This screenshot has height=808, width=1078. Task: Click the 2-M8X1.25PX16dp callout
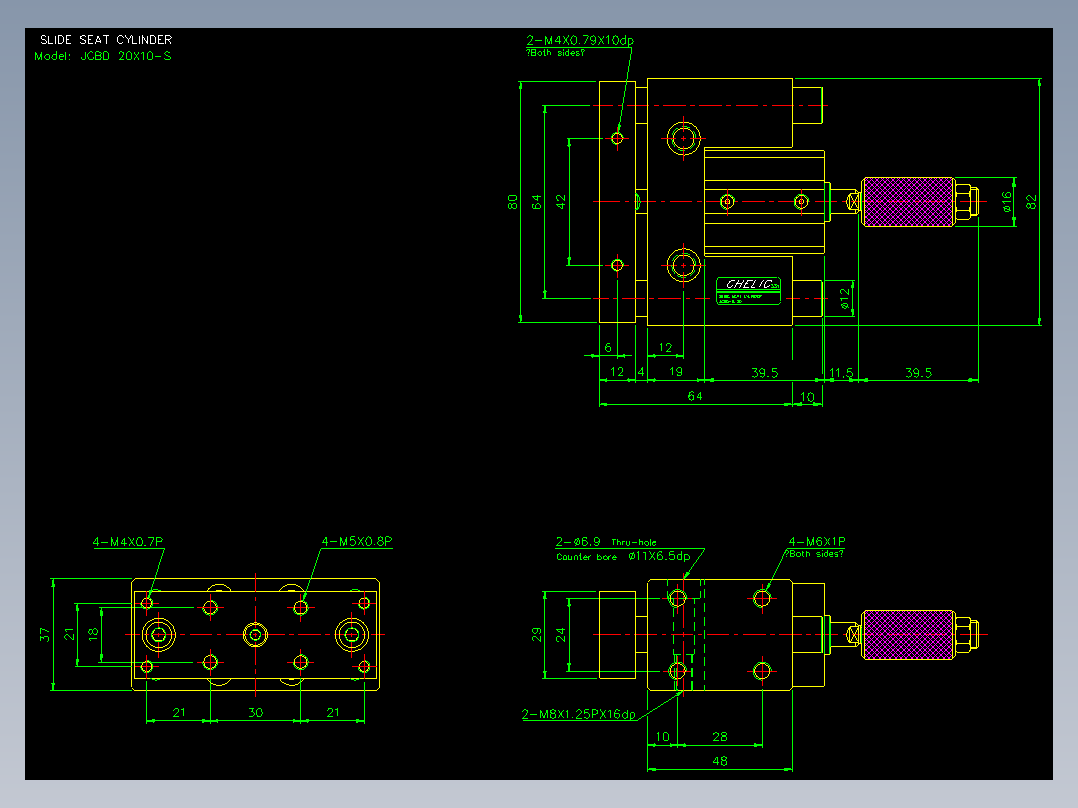point(579,714)
